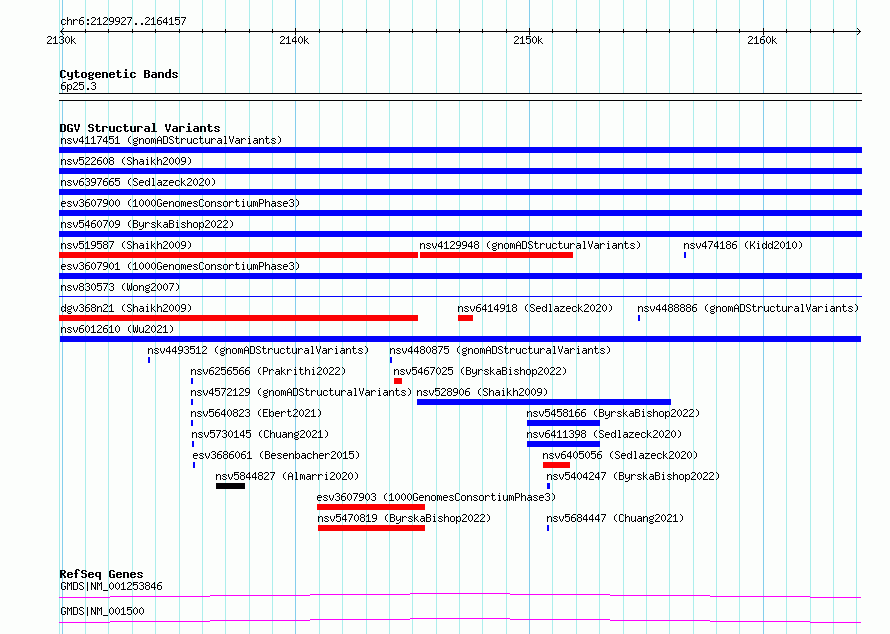Select the nsv4480875 gnomAD variant label

pyautogui.click(x=500, y=350)
